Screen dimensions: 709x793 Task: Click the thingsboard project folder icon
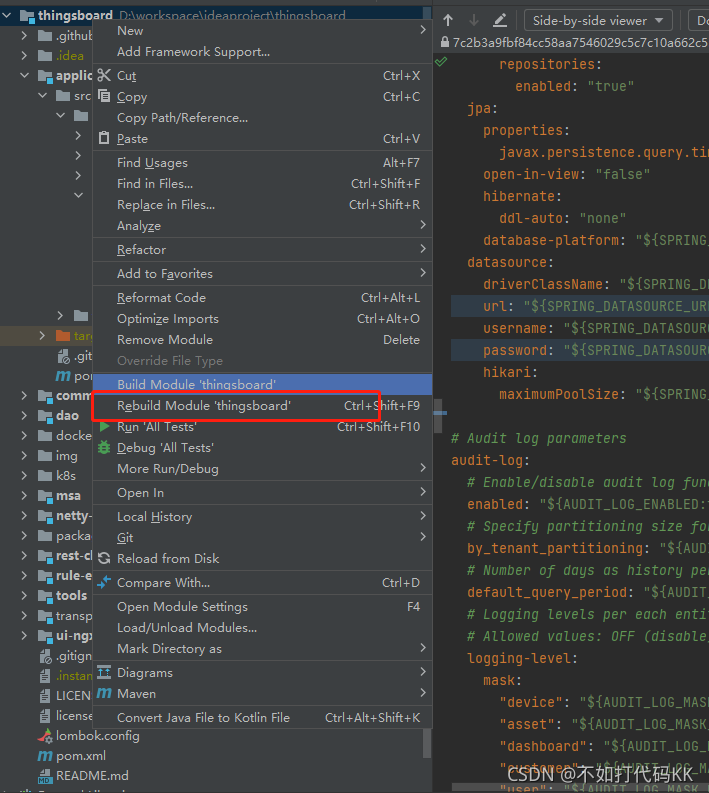pyautogui.click(x=27, y=16)
